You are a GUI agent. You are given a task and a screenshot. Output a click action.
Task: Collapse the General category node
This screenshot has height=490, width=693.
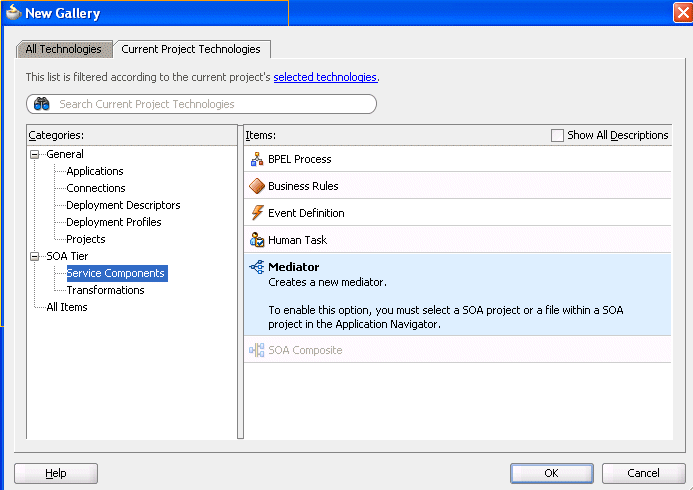tap(34, 154)
